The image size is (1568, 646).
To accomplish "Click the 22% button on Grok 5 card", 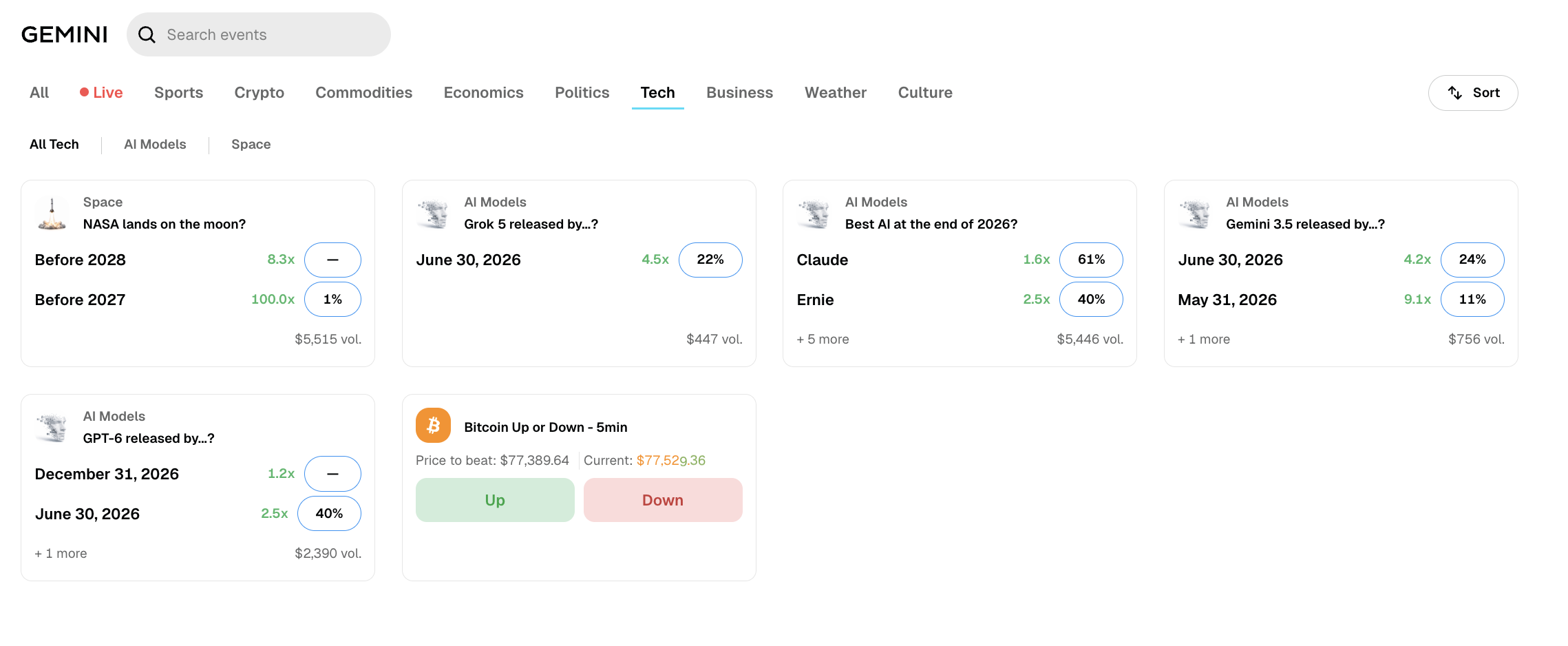I will tap(710, 260).
